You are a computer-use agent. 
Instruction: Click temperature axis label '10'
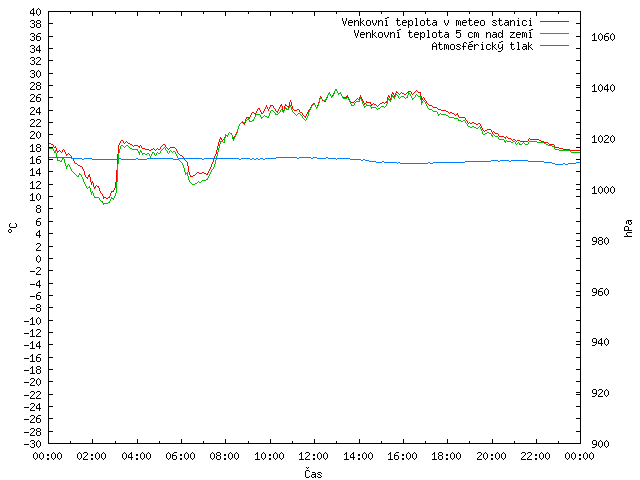pyautogui.click(x=36, y=197)
